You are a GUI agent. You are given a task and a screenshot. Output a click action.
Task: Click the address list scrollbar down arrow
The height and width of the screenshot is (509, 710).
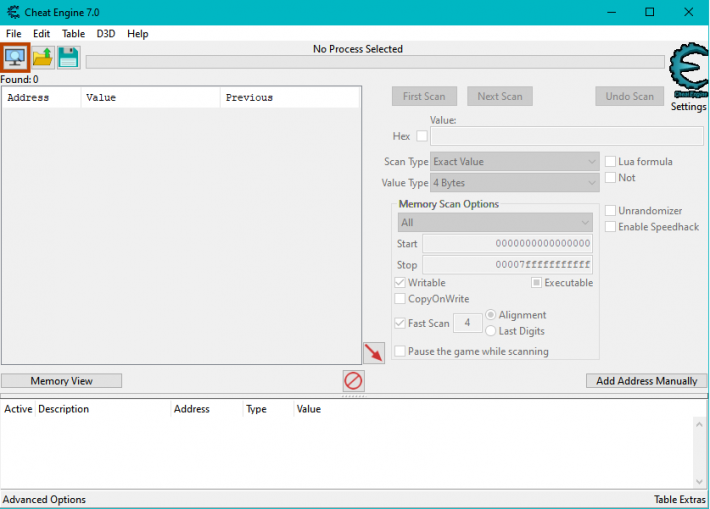(699, 481)
